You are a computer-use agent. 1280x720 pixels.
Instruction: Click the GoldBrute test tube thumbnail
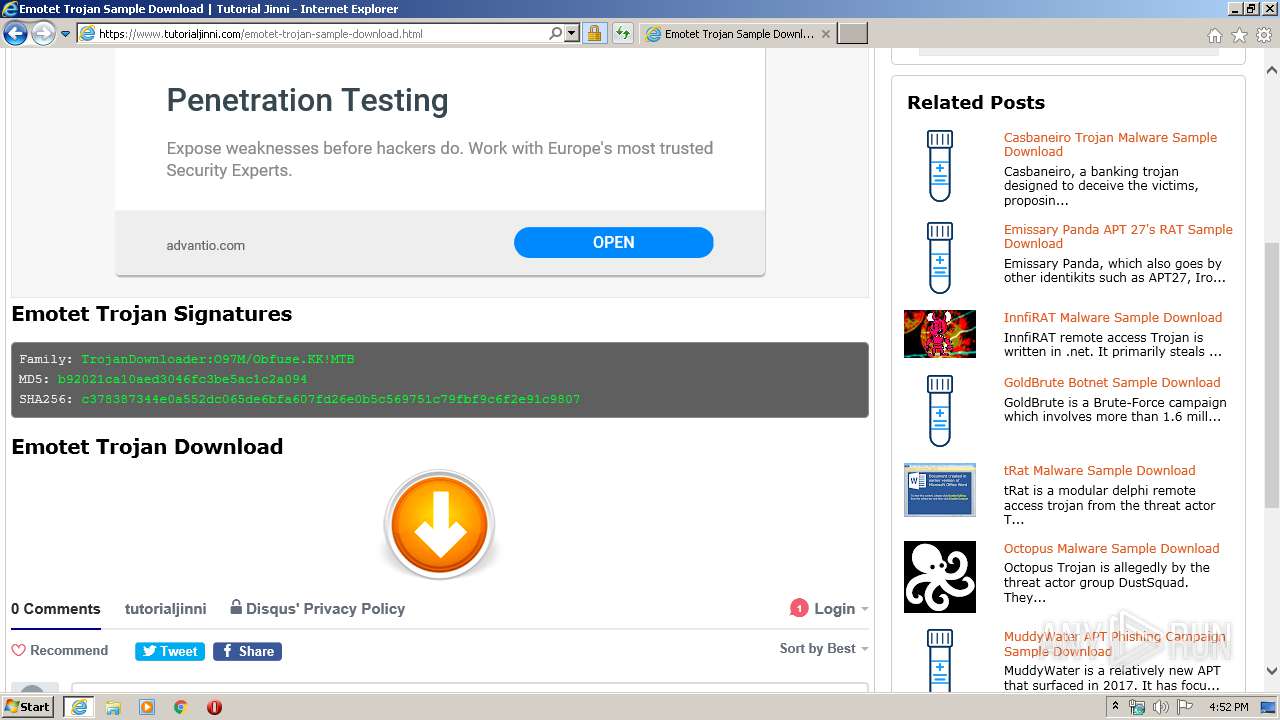tap(939, 411)
